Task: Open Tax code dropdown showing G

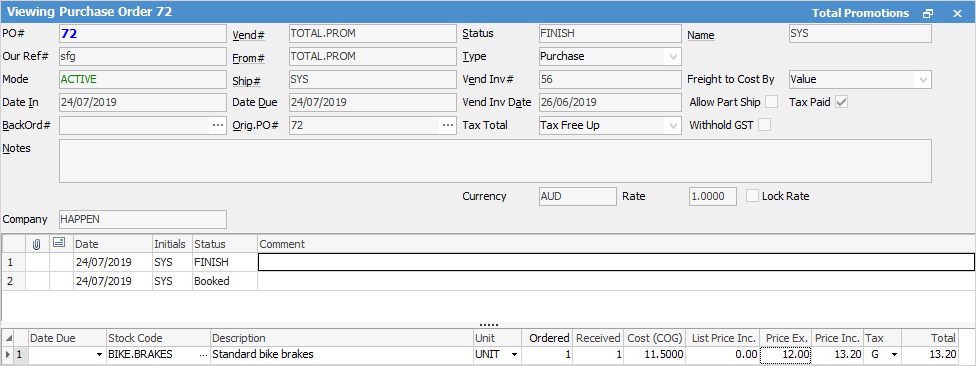Action: pyautogui.click(x=894, y=355)
